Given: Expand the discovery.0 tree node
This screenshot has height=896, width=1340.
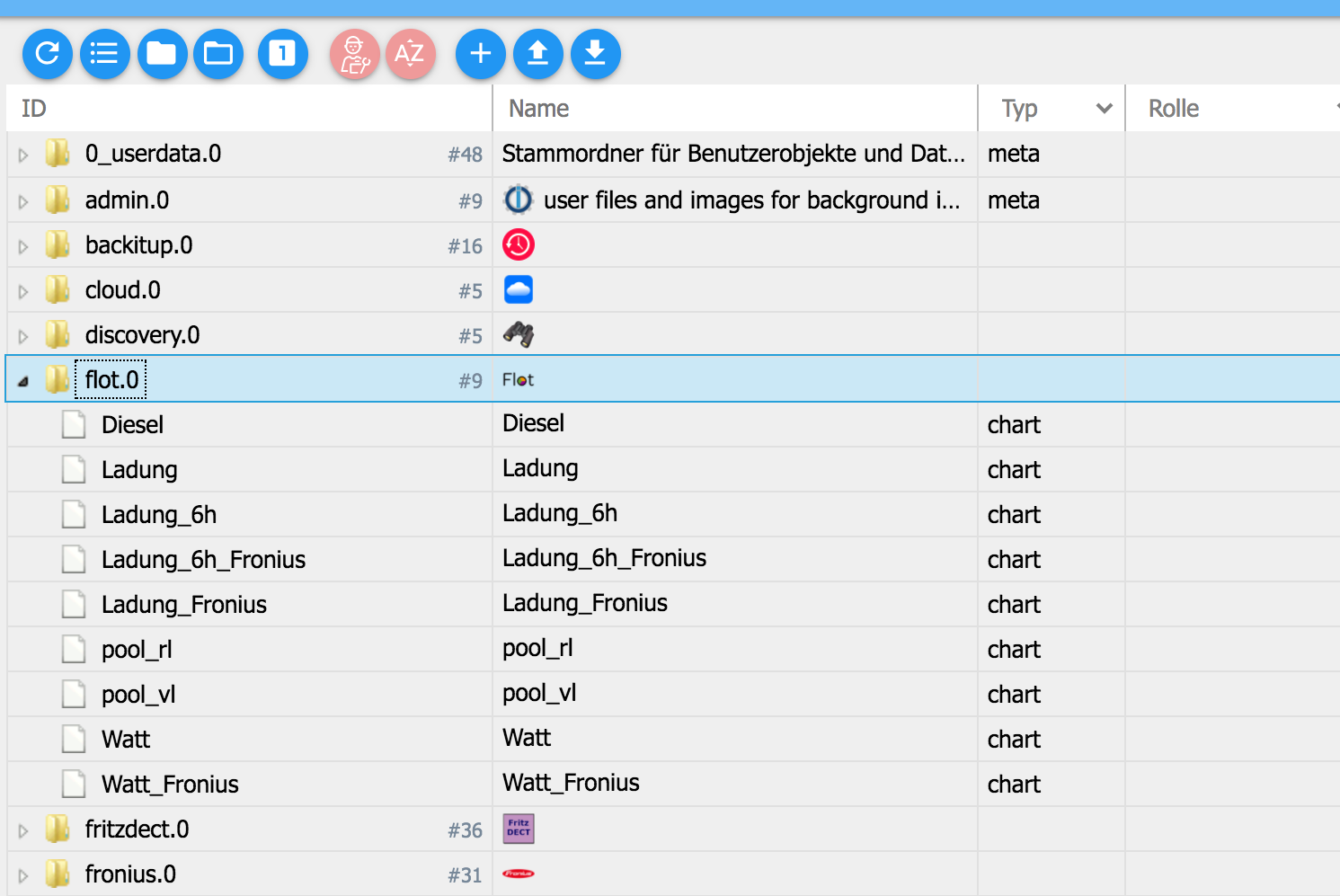Looking at the screenshot, I should click(23, 336).
